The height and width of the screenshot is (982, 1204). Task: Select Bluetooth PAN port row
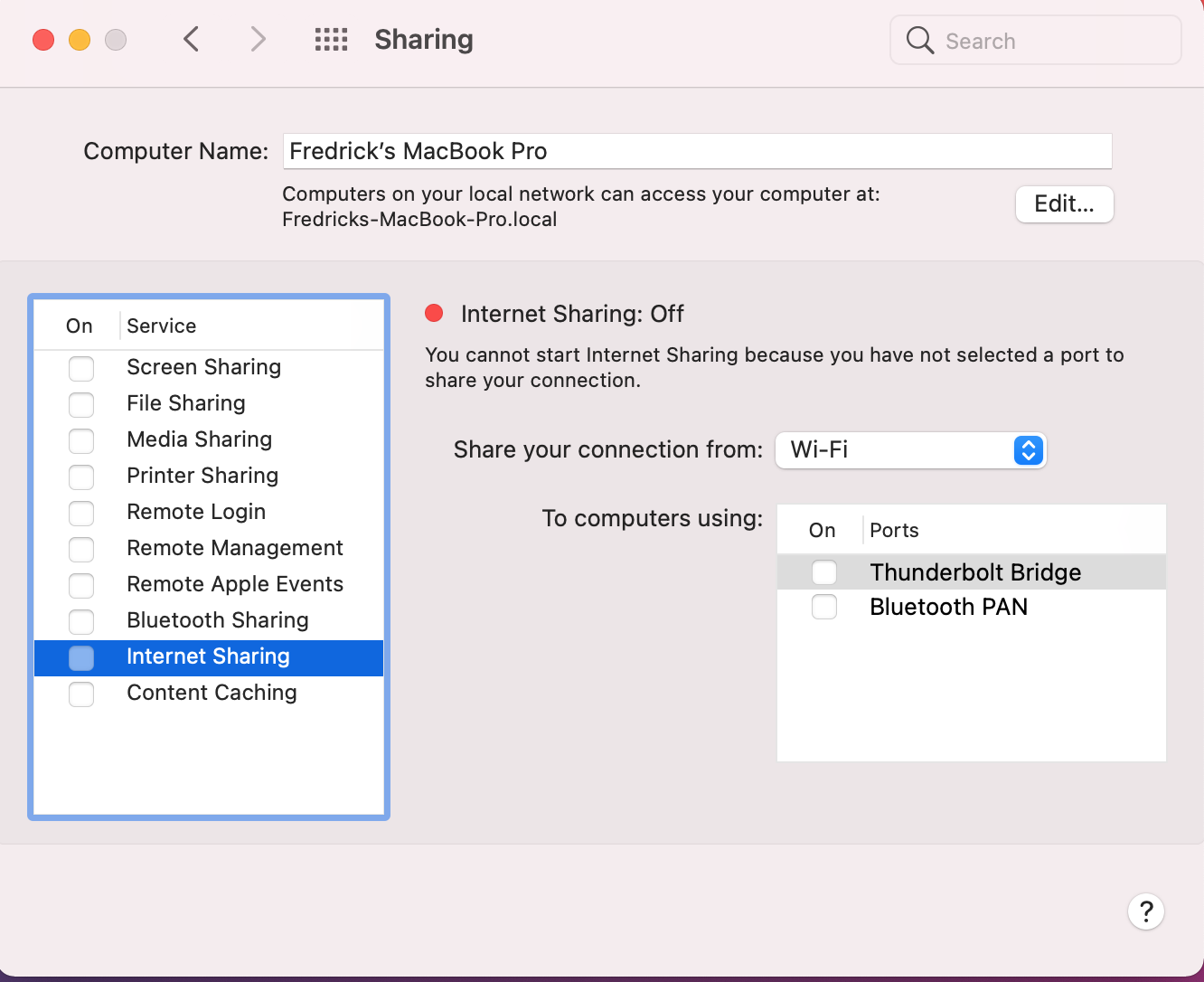tap(972, 607)
